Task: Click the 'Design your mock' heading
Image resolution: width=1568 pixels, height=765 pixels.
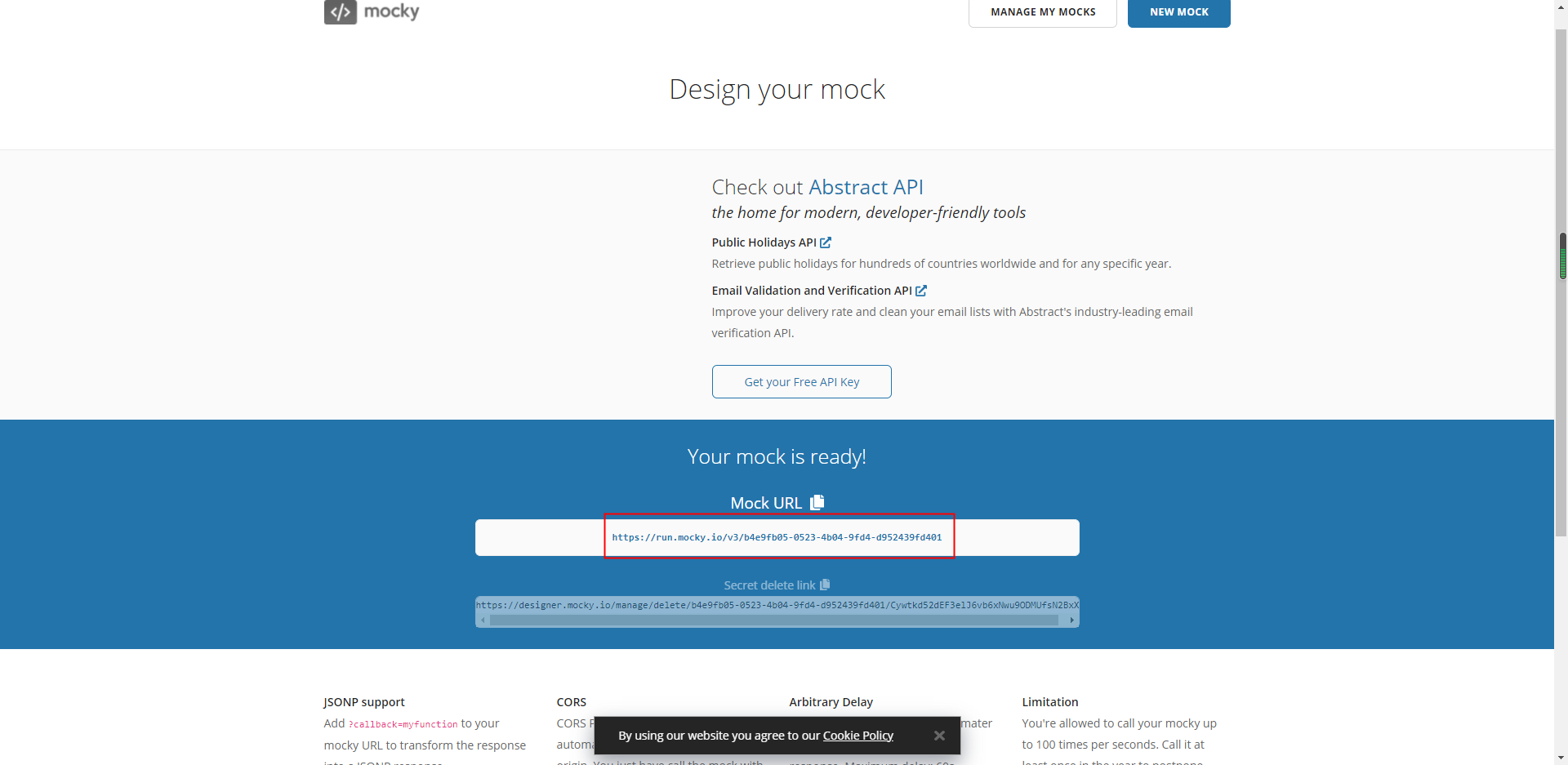Action: tap(777, 89)
